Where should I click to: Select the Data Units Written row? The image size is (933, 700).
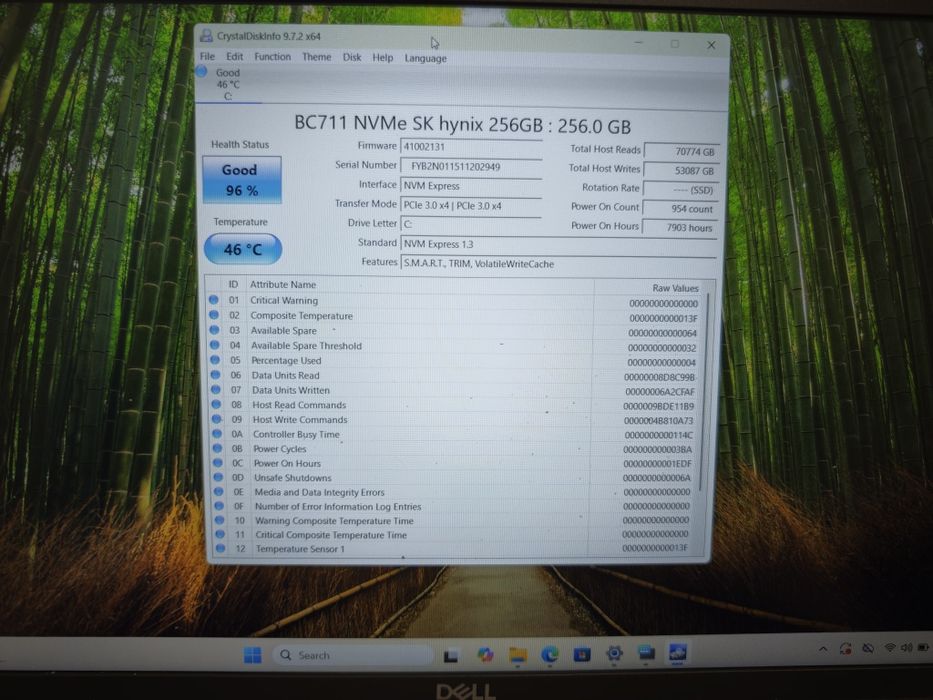pyautogui.click(x=455, y=390)
